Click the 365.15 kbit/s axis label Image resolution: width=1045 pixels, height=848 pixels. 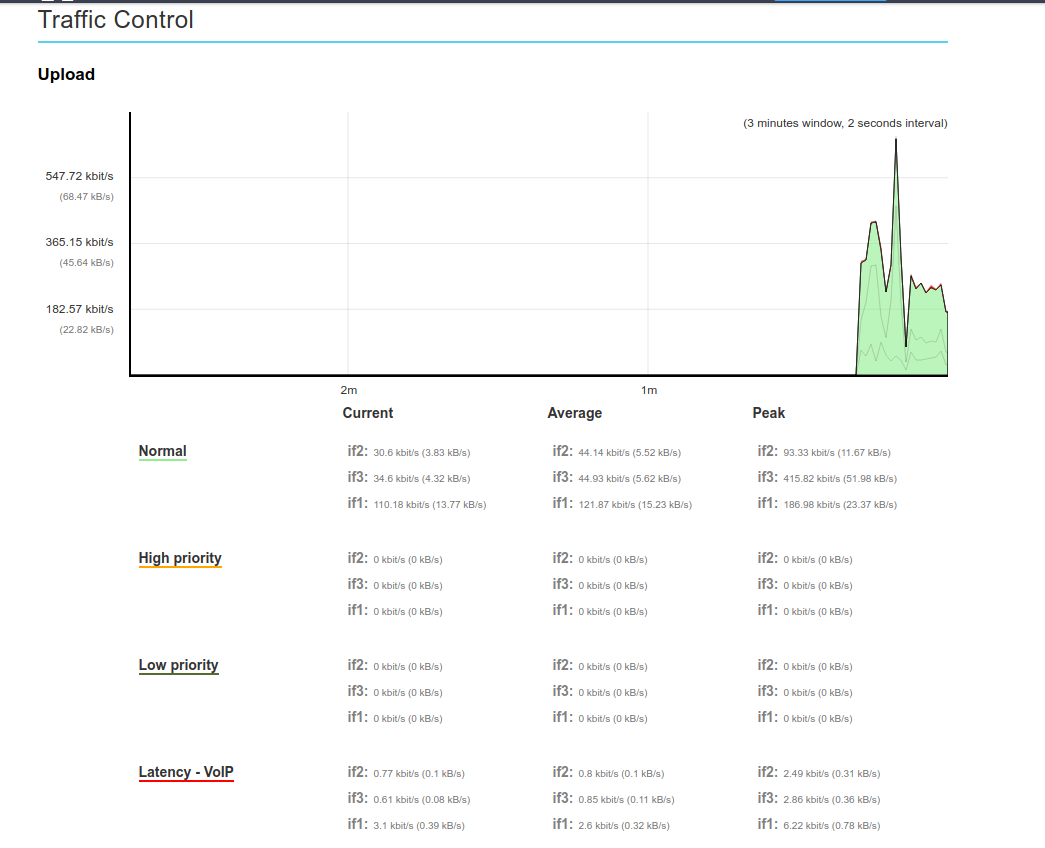point(80,242)
